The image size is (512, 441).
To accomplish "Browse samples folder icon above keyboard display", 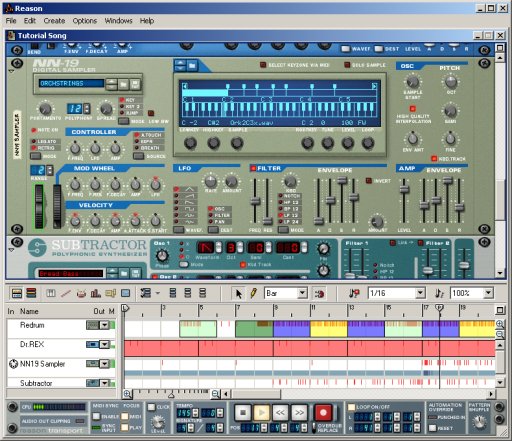I will point(192,66).
